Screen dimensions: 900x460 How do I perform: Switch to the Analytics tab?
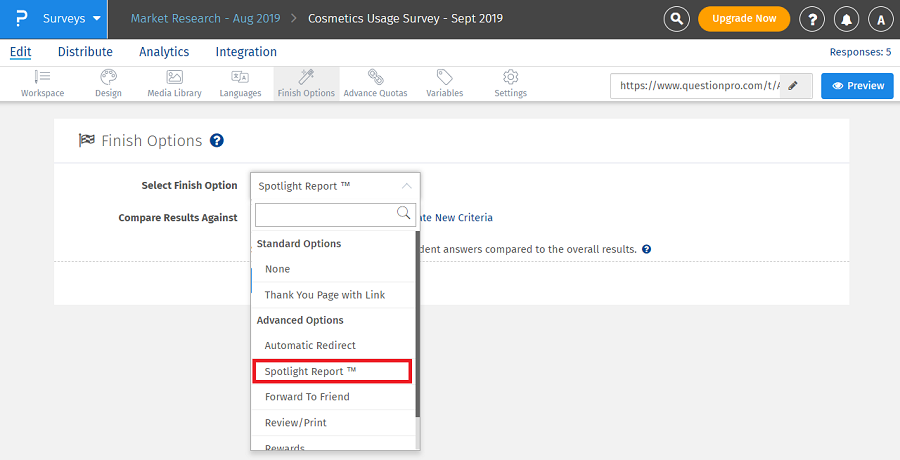(x=164, y=52)
